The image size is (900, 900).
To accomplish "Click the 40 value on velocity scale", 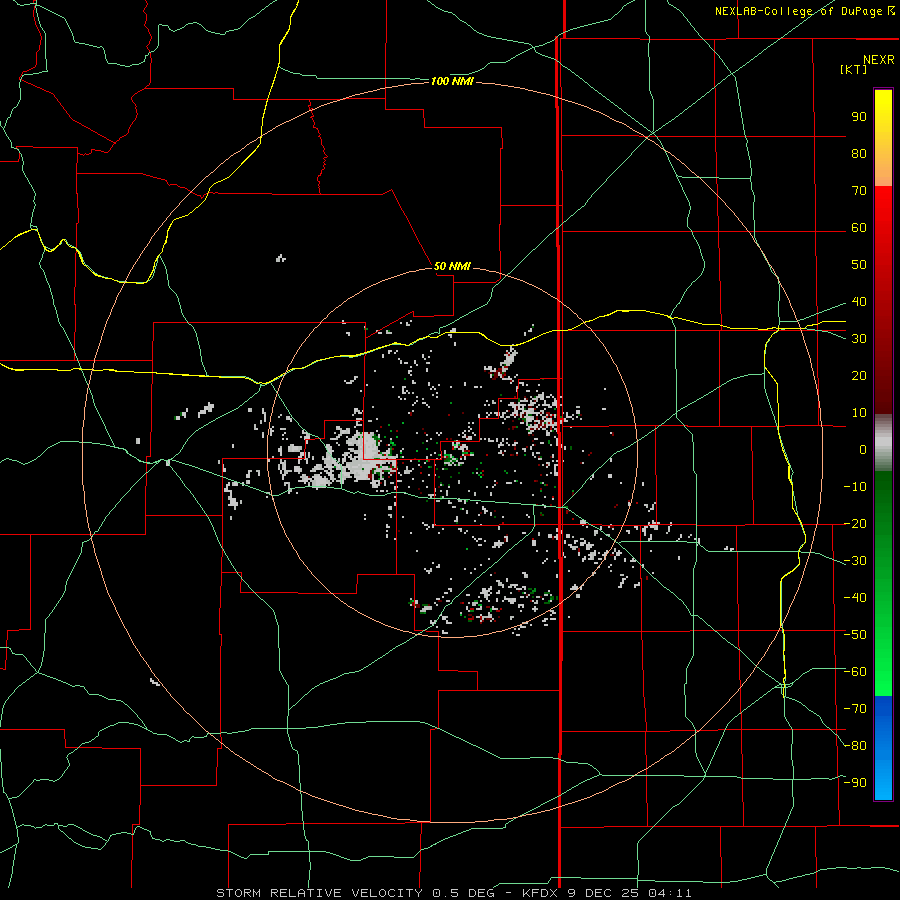I will pos(859,302).
